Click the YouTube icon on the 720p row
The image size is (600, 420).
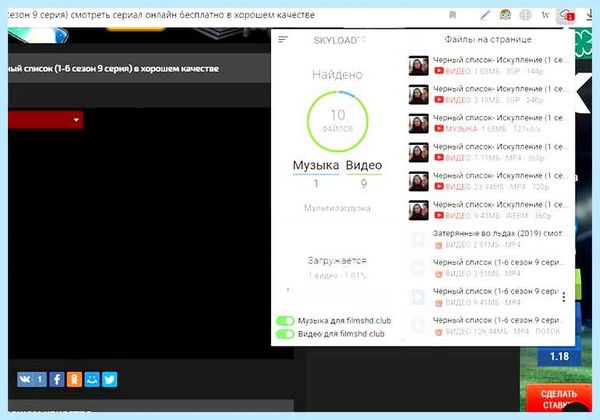coord(439,186)
